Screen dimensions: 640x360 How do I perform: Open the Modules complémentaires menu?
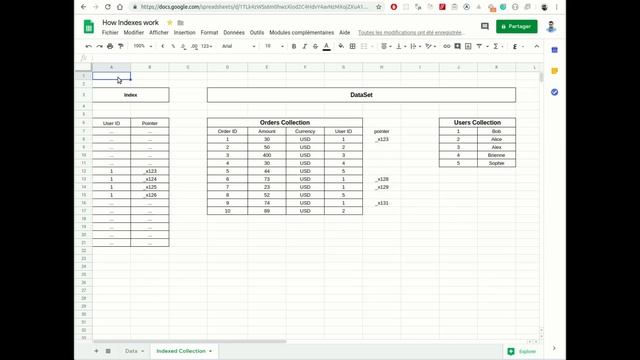[301, 33]
